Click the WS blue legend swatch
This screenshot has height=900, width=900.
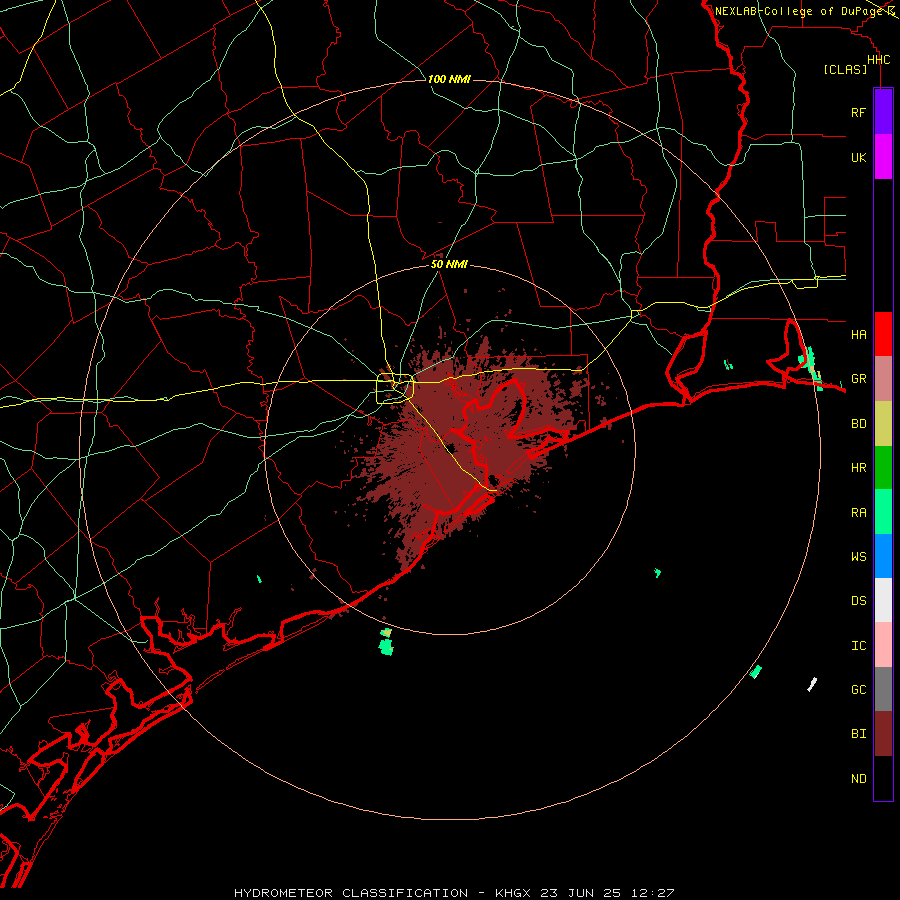(883, 556)
